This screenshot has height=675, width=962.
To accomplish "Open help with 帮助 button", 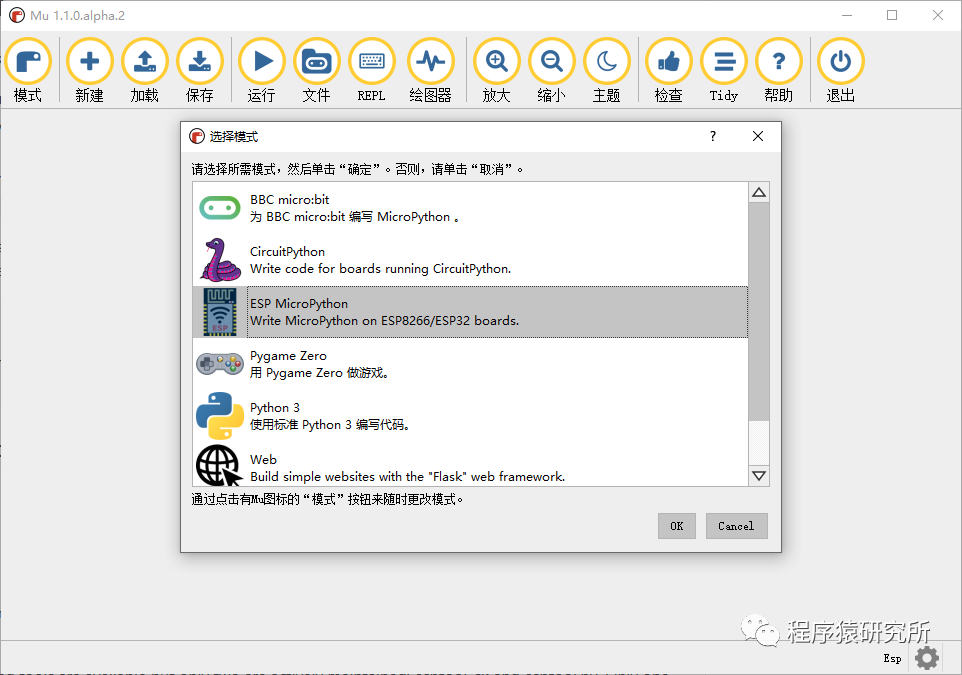I will coord(779,71).
